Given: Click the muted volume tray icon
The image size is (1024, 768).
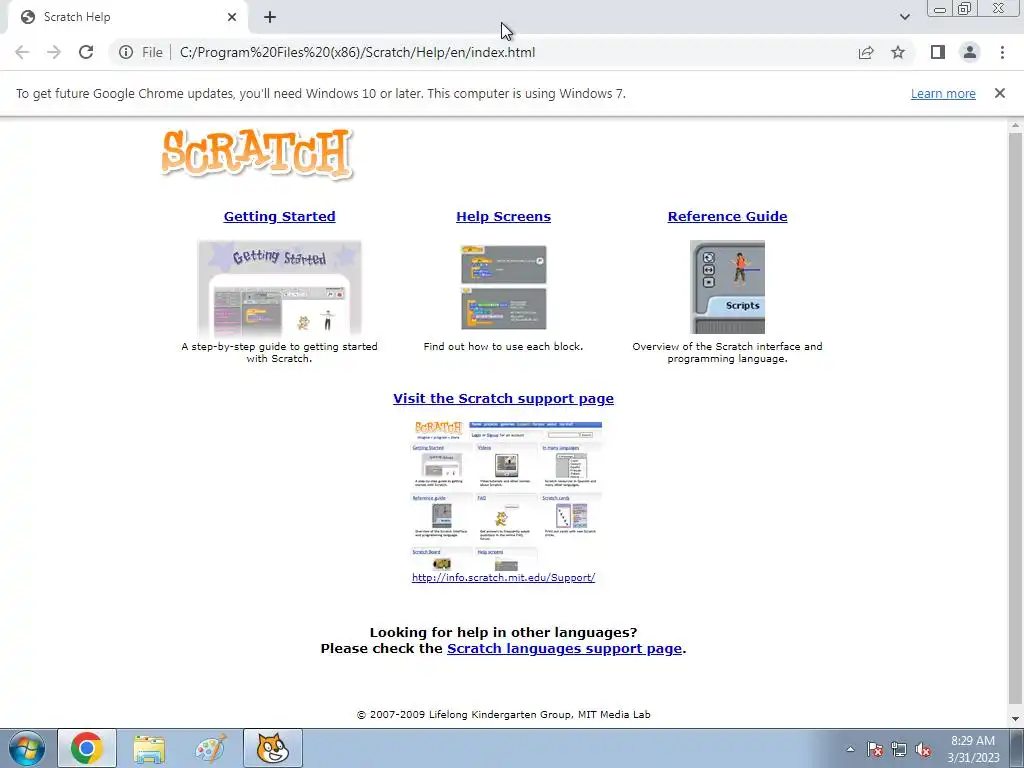Looking at the screenshot, I should [923, 749].
